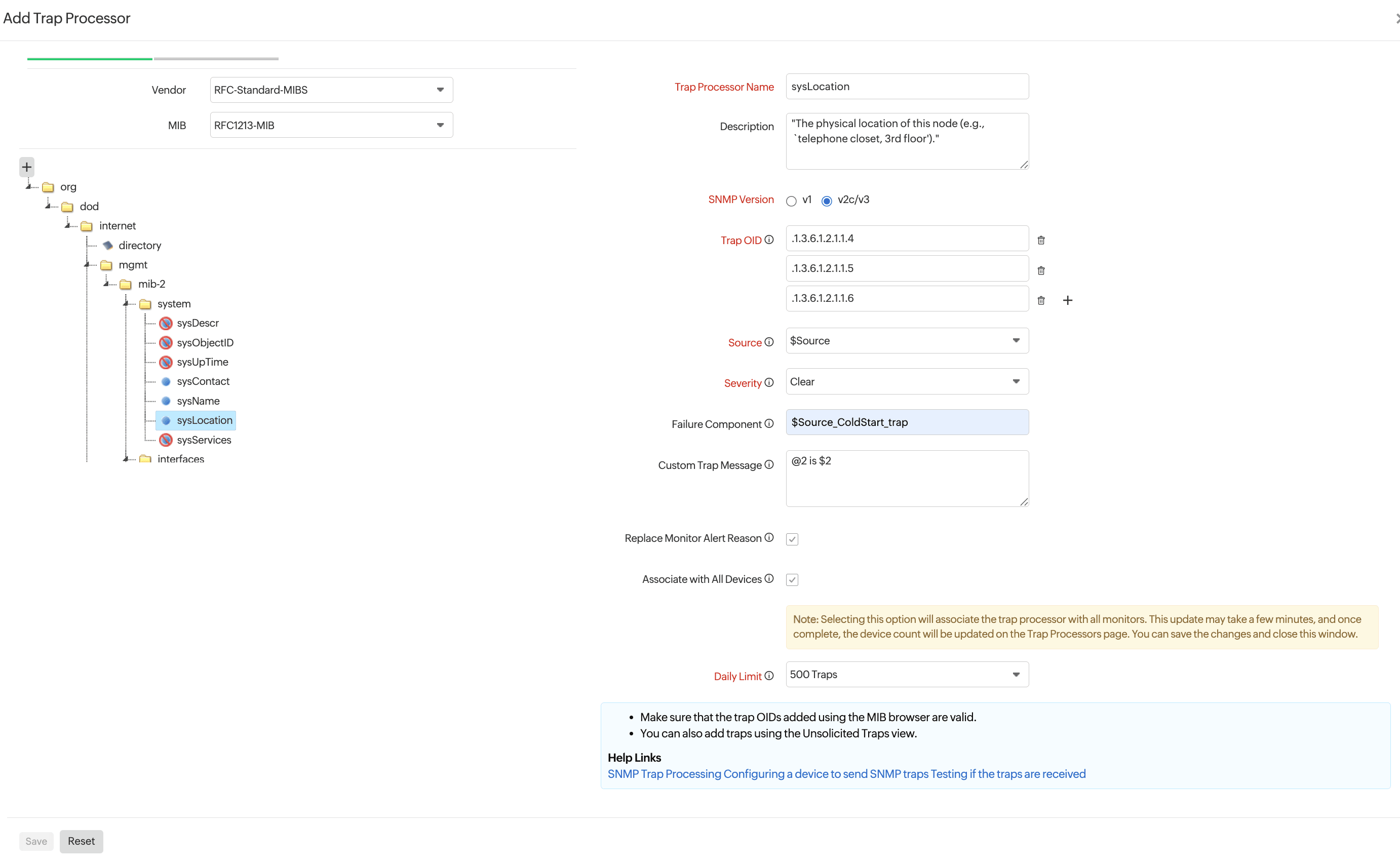This screenshot has width=1400, height=864.
Task: Open the Severity dropdown
Action: tap(906, 381)
